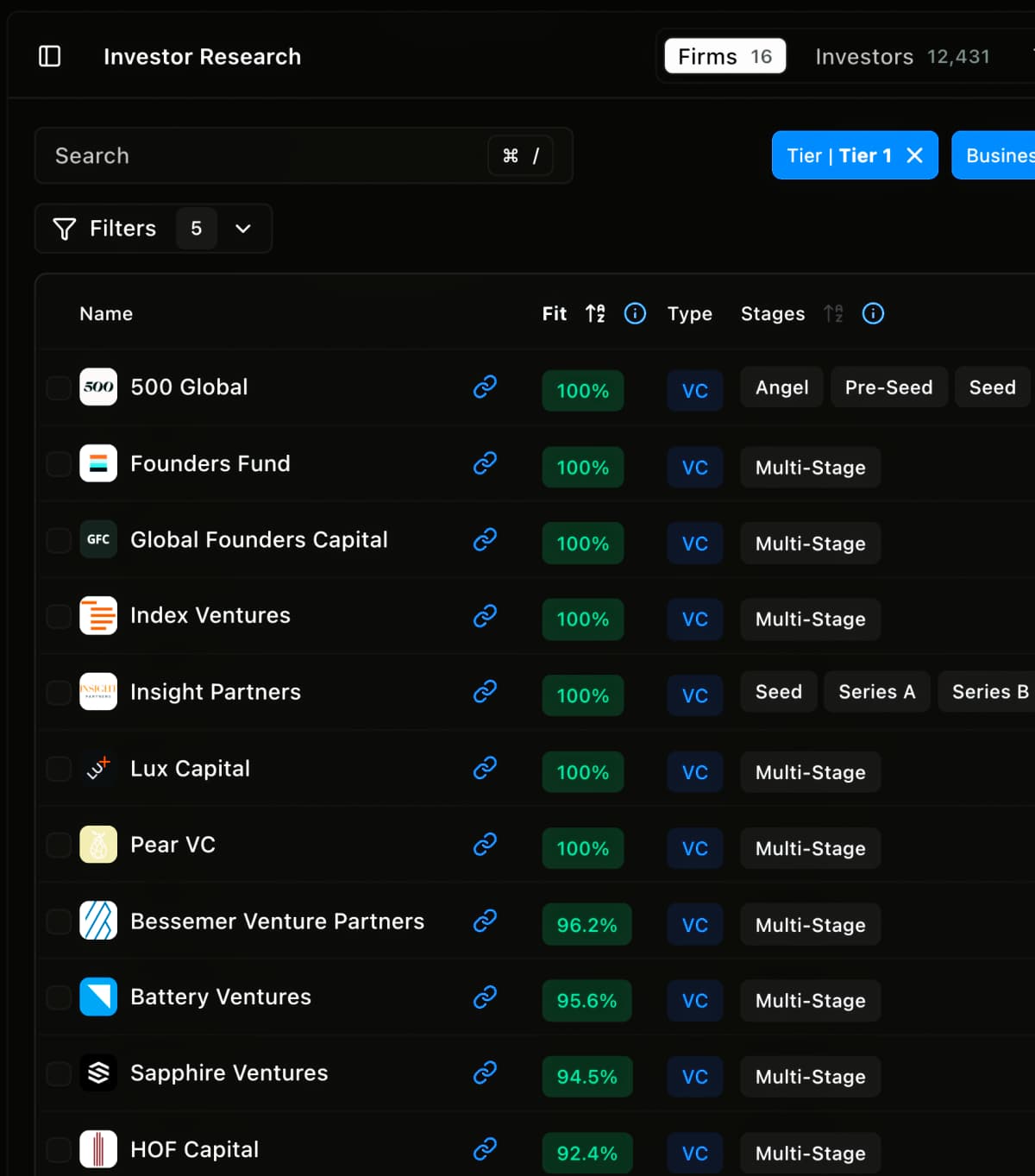Sort using the Stages column sort icon
Screen dimensions: 1035x1176
pyautogui.click(x=833, y=313)
